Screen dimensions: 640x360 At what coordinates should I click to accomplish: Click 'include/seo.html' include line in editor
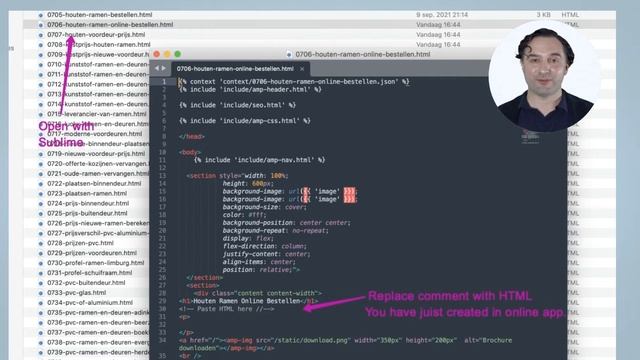click(x=237, y=105)
